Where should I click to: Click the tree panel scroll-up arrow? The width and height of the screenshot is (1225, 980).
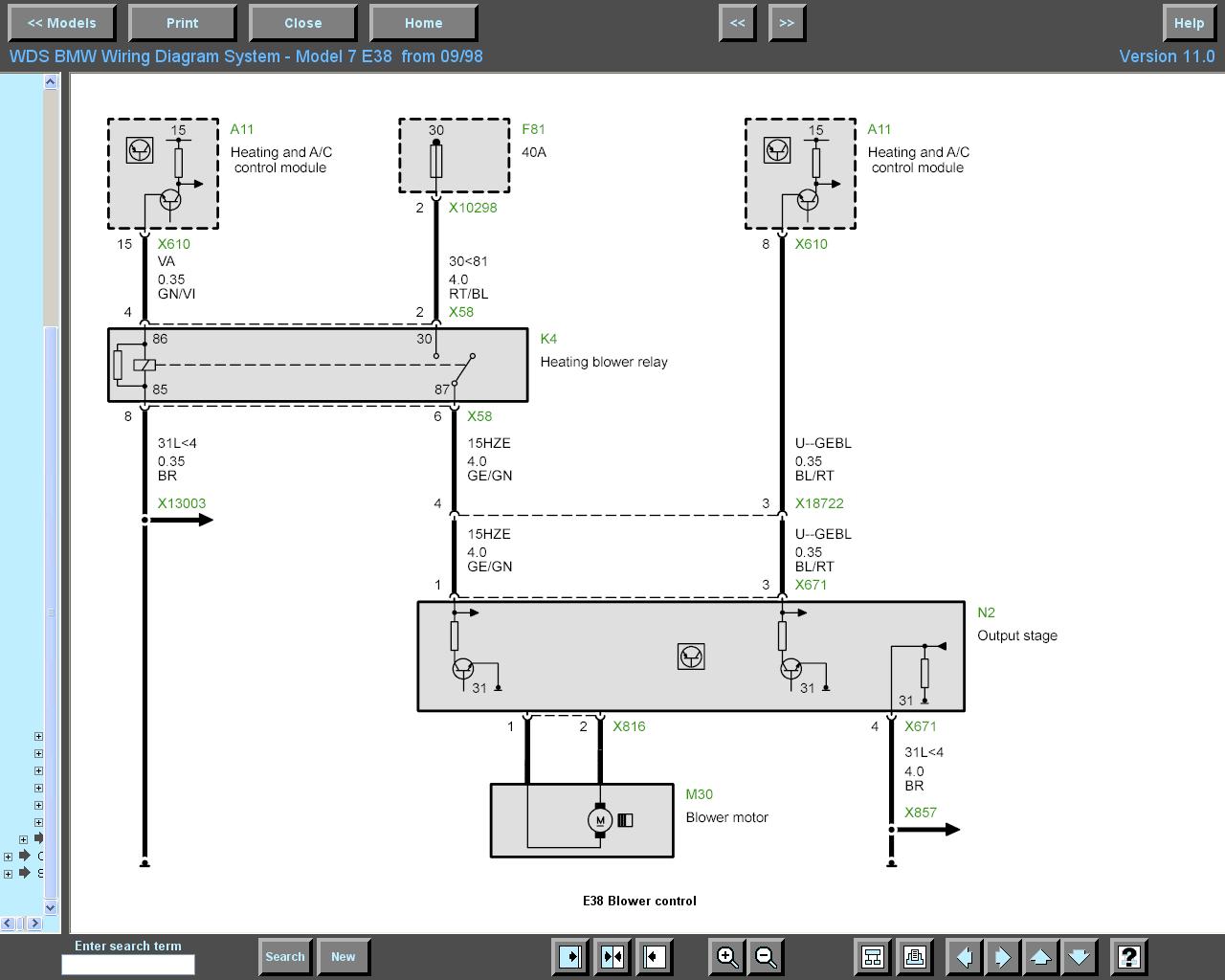[51, 82]
